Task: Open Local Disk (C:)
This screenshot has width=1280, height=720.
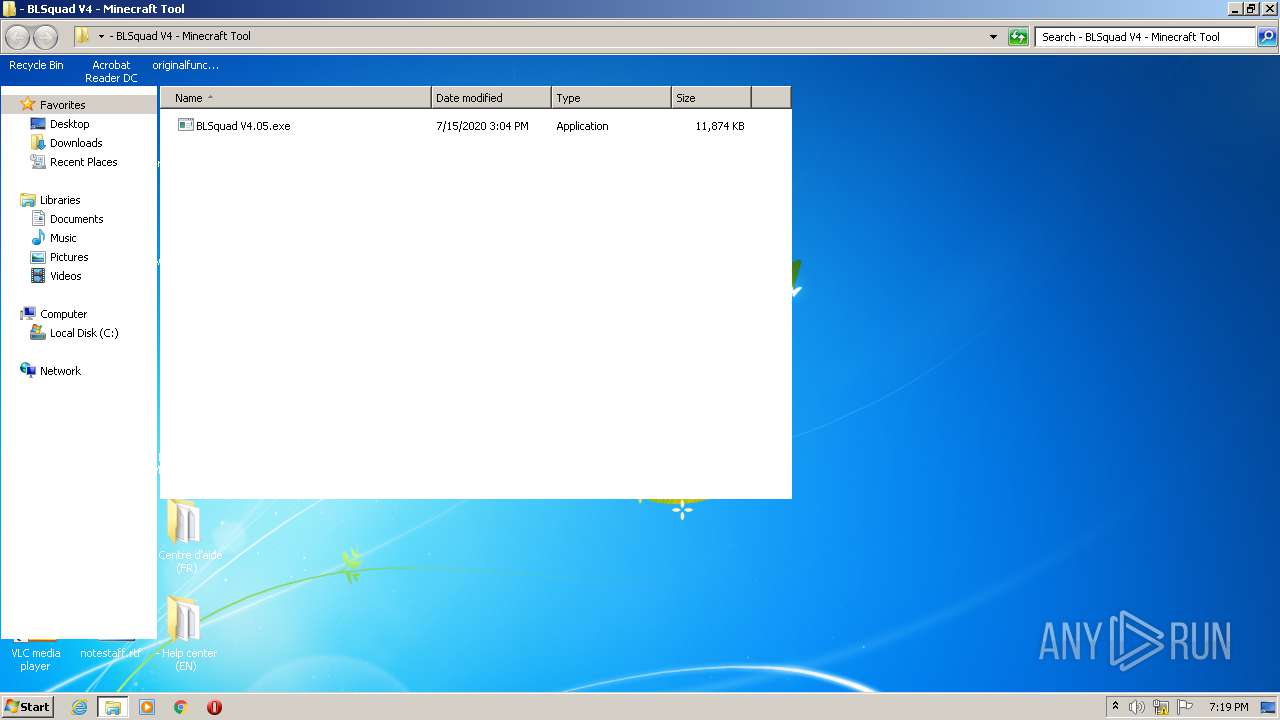Action: click(84, 333)
